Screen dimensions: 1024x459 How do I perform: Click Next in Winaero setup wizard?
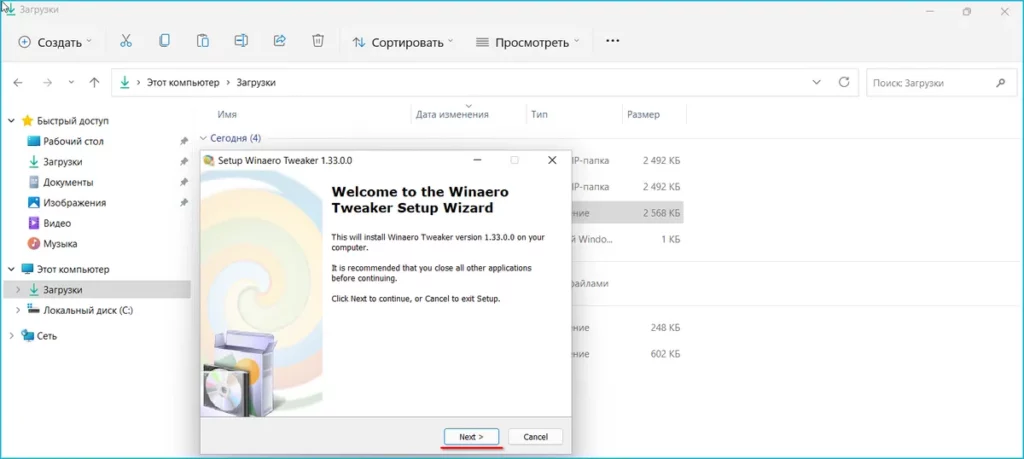pyautogui.click(x=470, y=437)
